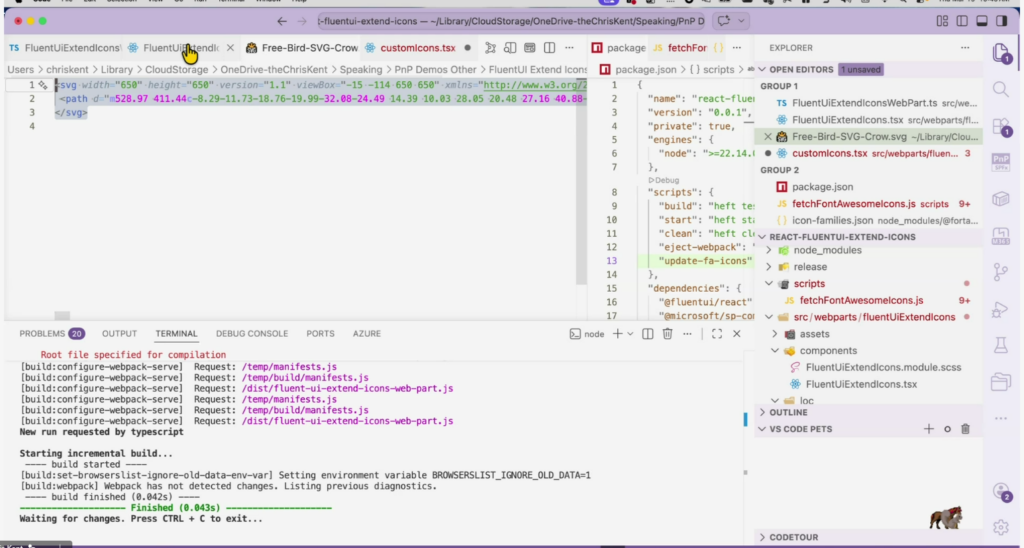Open the Run and Debug view
This screenshot has height=548, width=1024.
tap(1001, 309)
